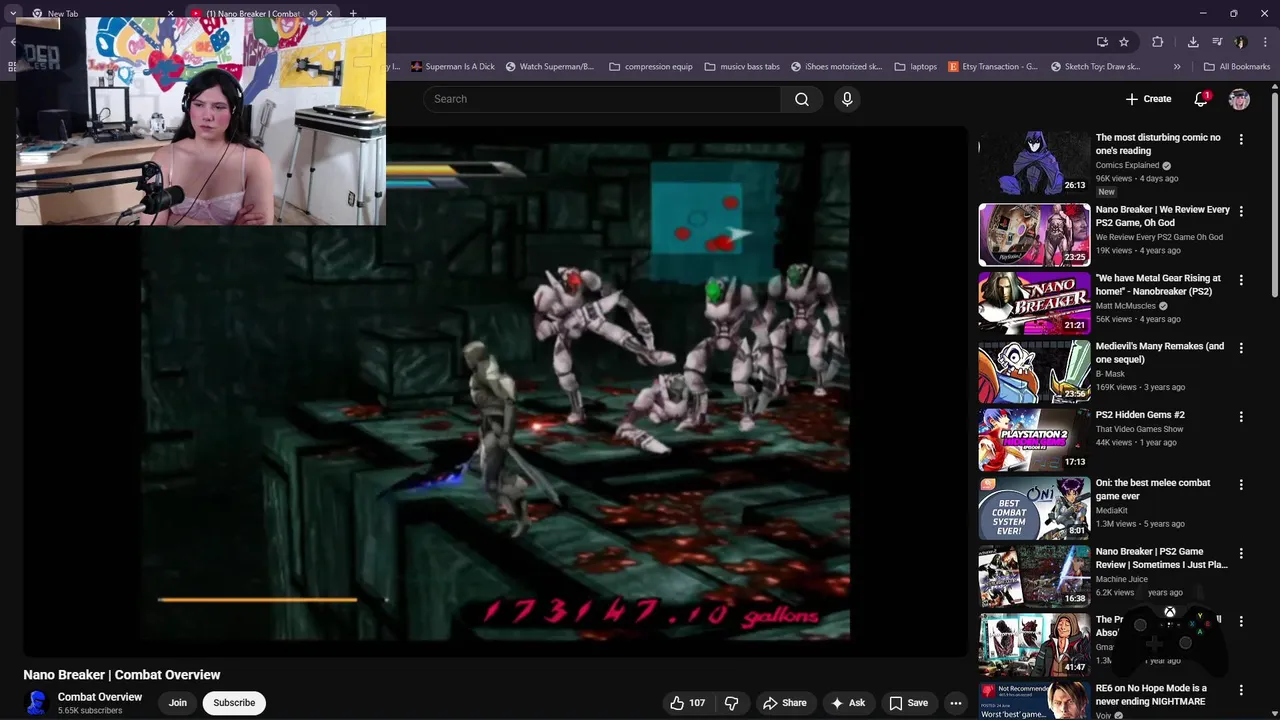1280x720 pixels.
Task: Open RE6 on No Hope Mode video title
Action: [1151, 694]
